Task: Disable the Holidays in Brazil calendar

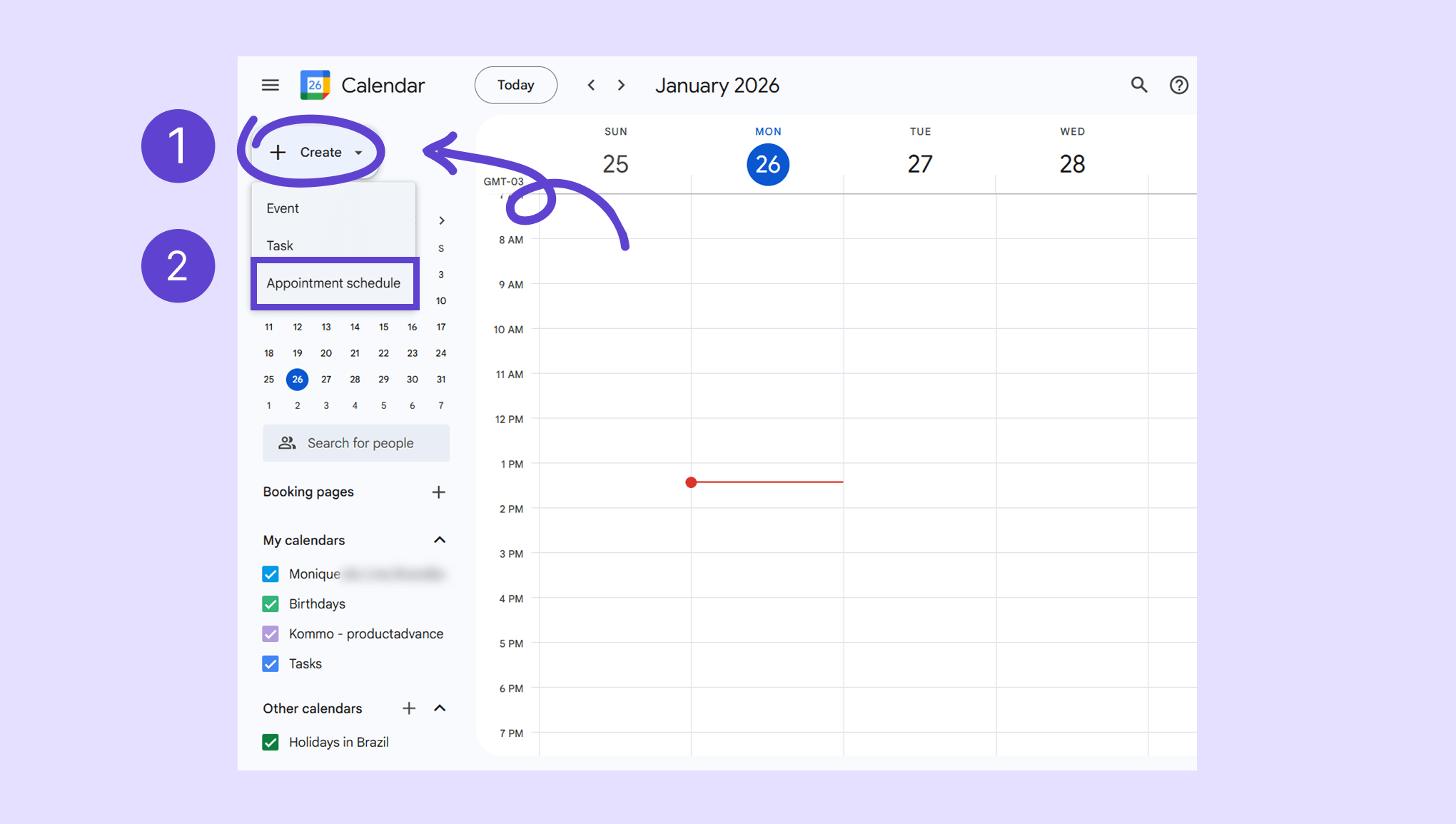Action: (271, 743)
